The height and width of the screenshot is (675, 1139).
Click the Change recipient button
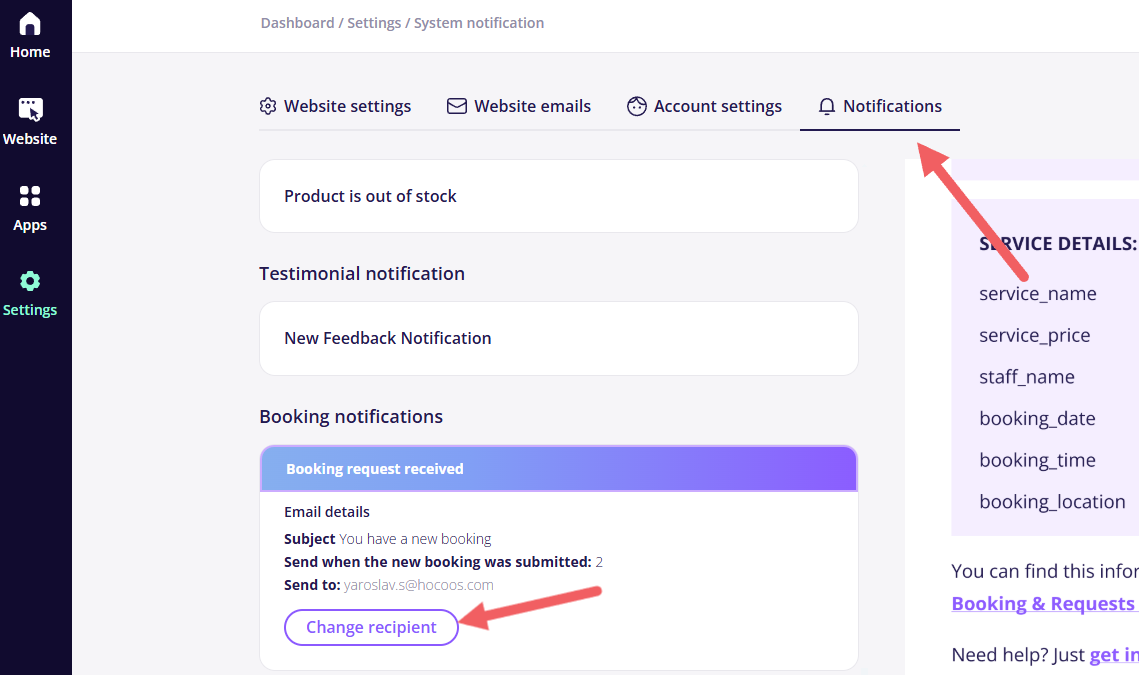click(371, 627)
